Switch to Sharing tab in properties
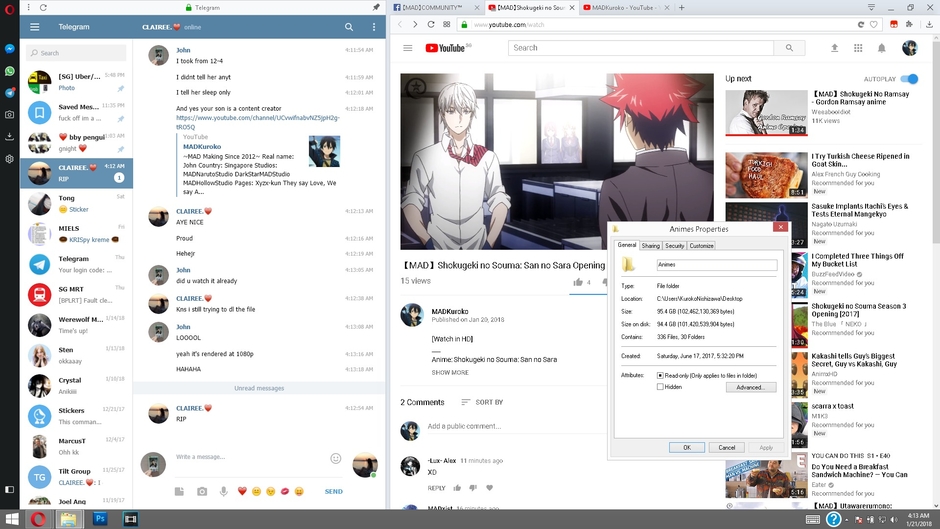This screenshot has height=529, width=940. pos(650,246)
